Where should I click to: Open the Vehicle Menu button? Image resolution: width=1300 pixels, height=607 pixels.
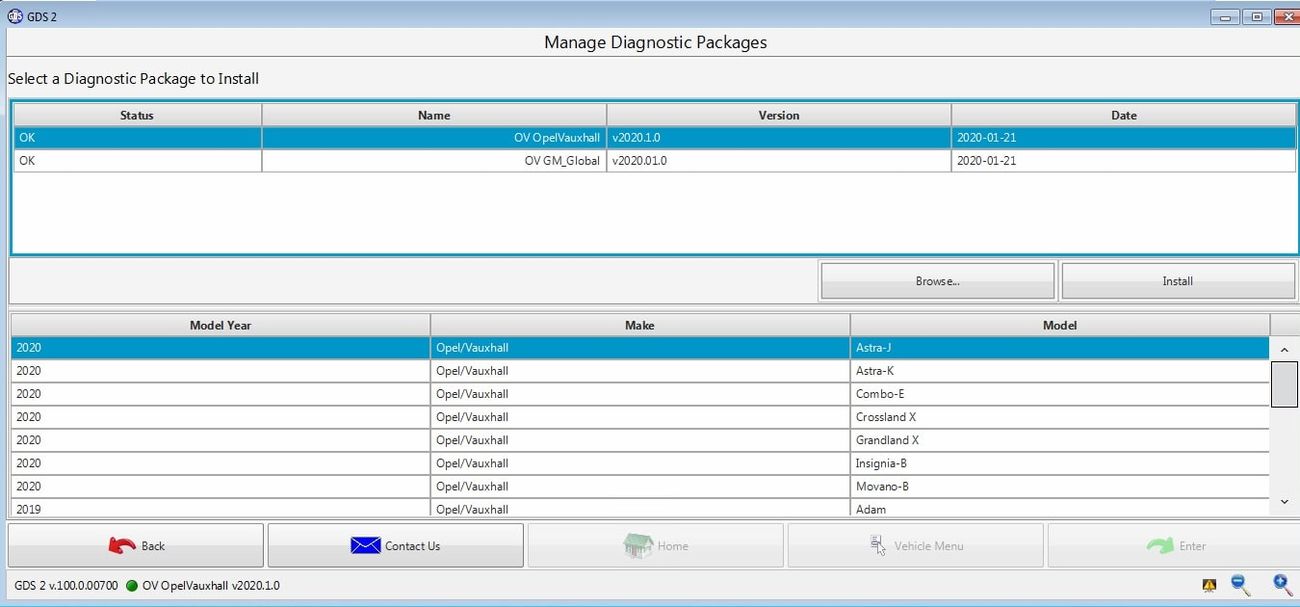tap(915, 545)
